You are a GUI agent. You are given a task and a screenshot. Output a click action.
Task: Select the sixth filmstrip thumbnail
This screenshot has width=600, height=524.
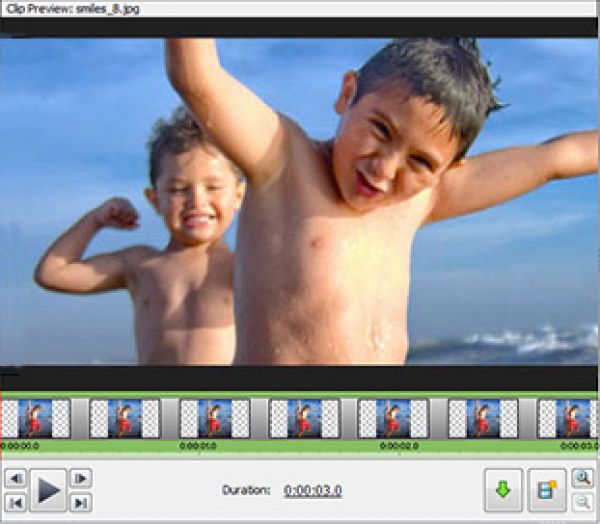point(484,418)
